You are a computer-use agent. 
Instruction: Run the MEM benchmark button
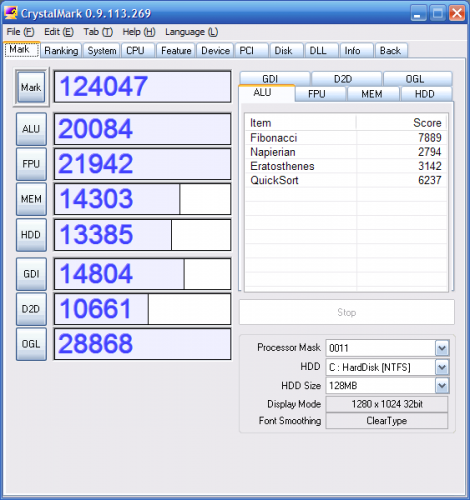point(31,199)
